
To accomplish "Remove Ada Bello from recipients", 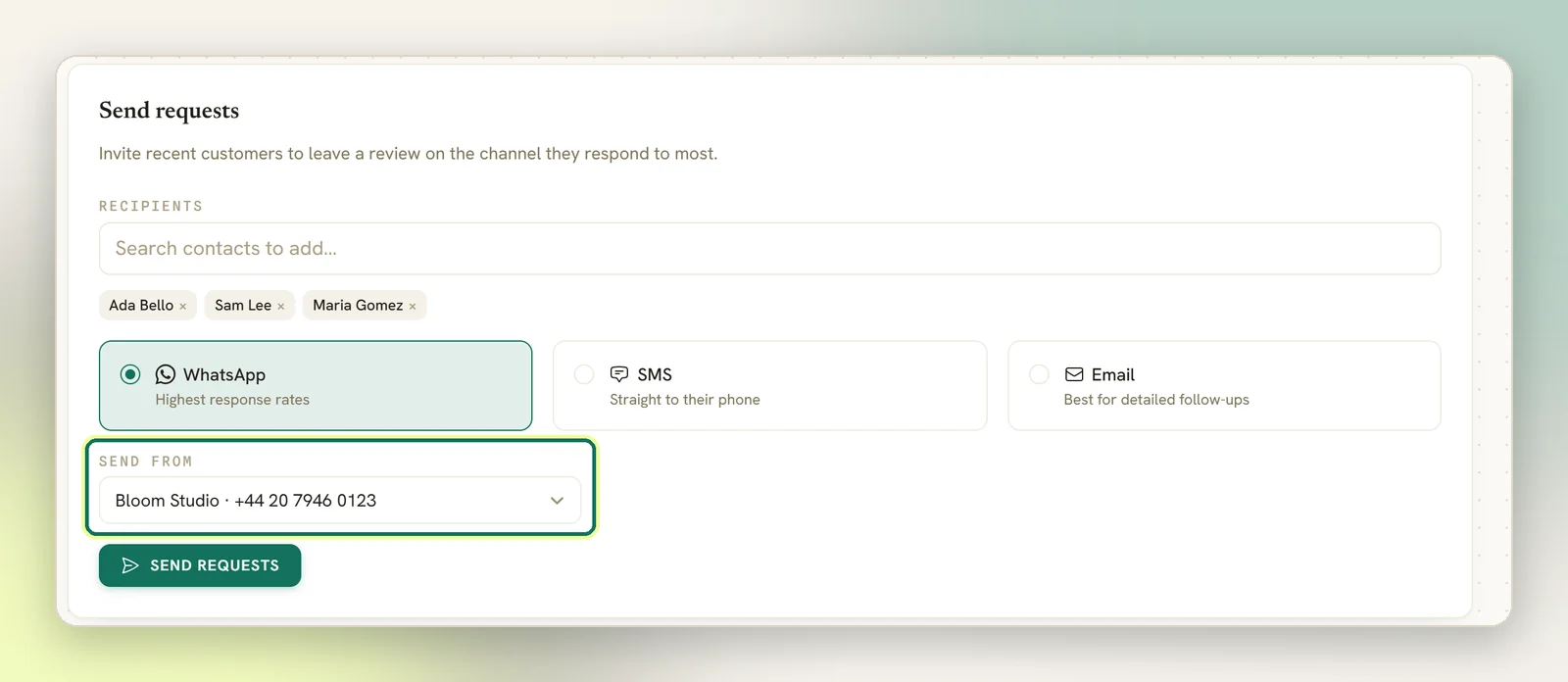I will [183, 307].
